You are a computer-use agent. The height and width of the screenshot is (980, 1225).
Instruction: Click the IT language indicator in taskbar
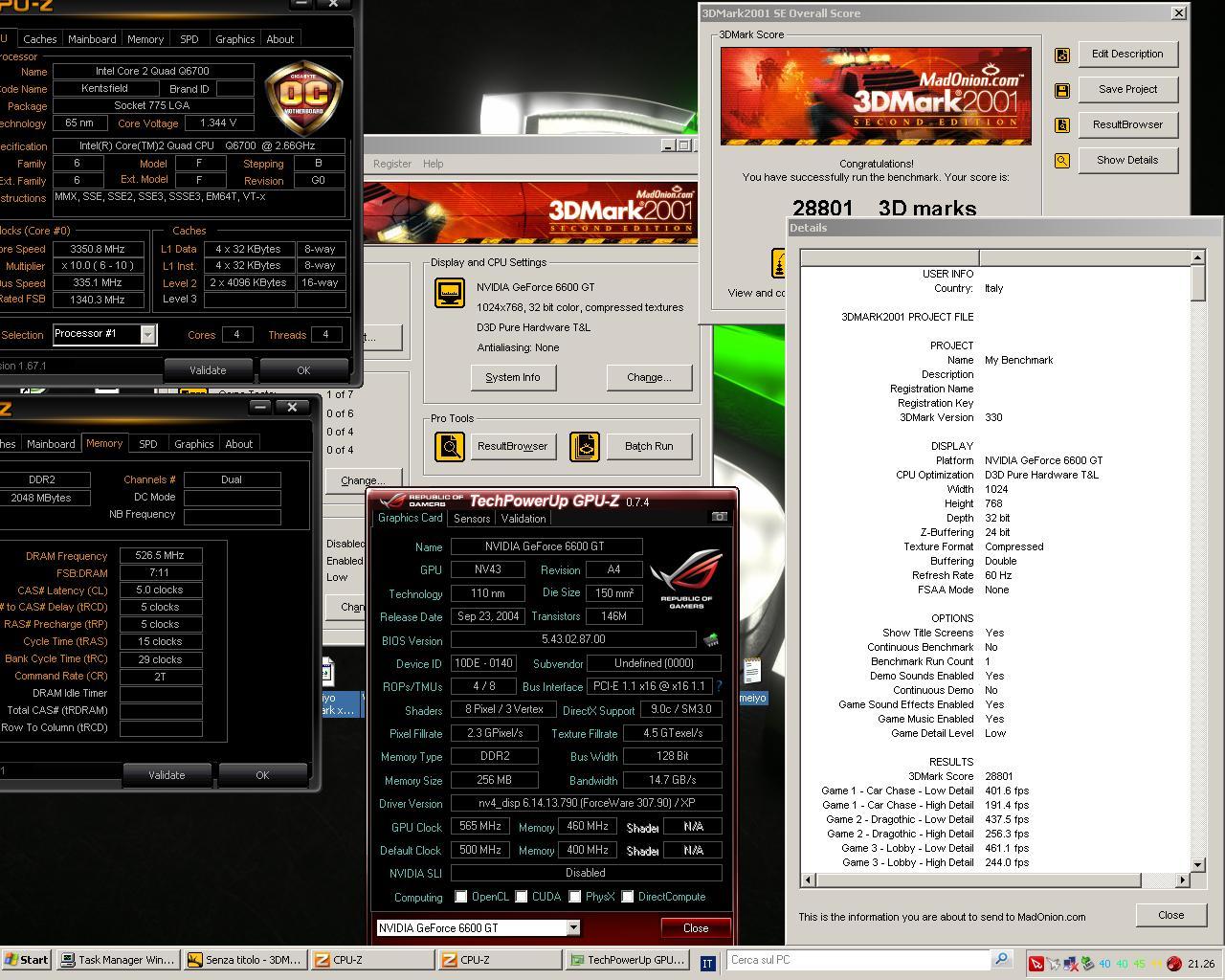[707, 963]
